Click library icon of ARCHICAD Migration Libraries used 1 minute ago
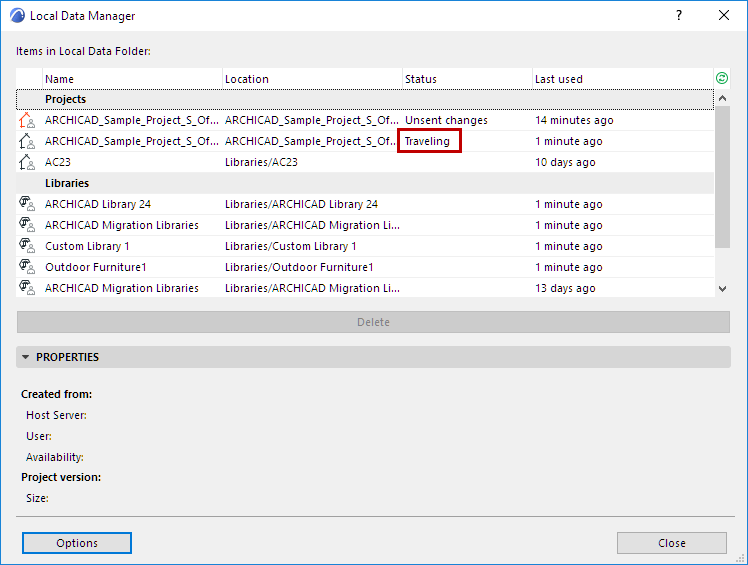This screenshot has height=565, width=748. coord(27,225)
